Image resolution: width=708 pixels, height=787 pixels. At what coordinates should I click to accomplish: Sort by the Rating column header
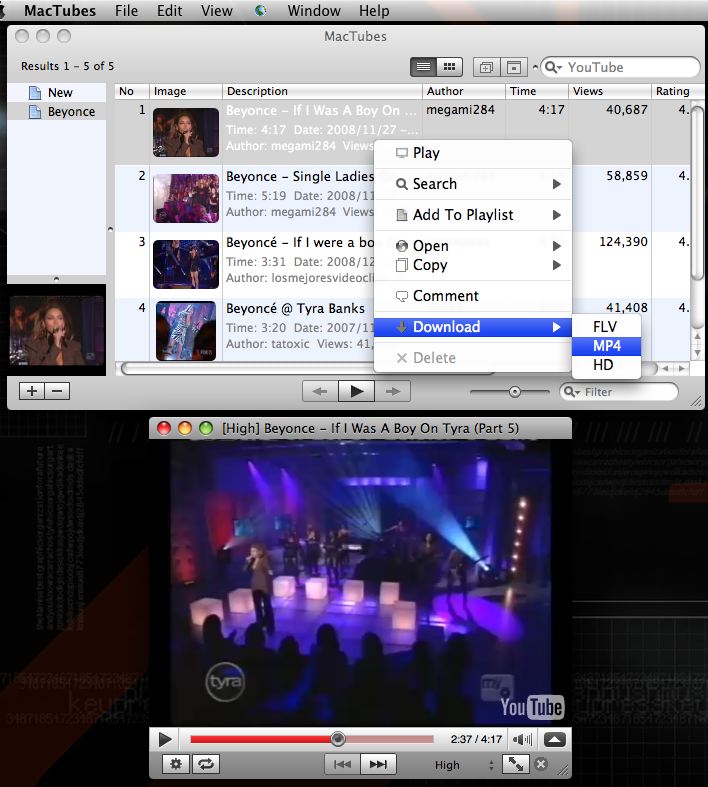(x=672, y=91)
